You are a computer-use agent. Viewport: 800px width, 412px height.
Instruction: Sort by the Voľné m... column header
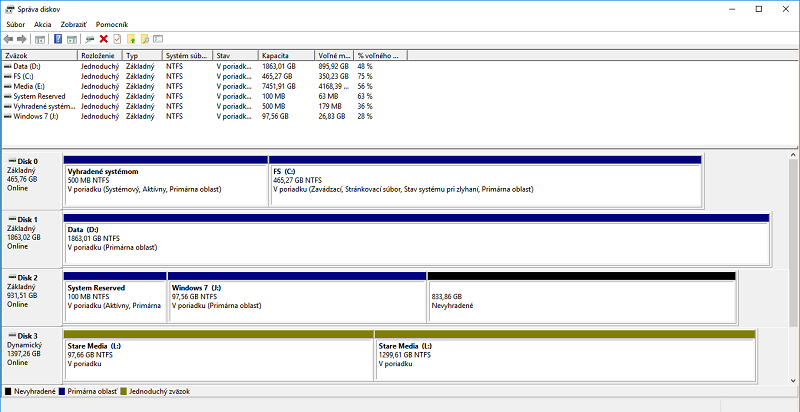point(335,56)
